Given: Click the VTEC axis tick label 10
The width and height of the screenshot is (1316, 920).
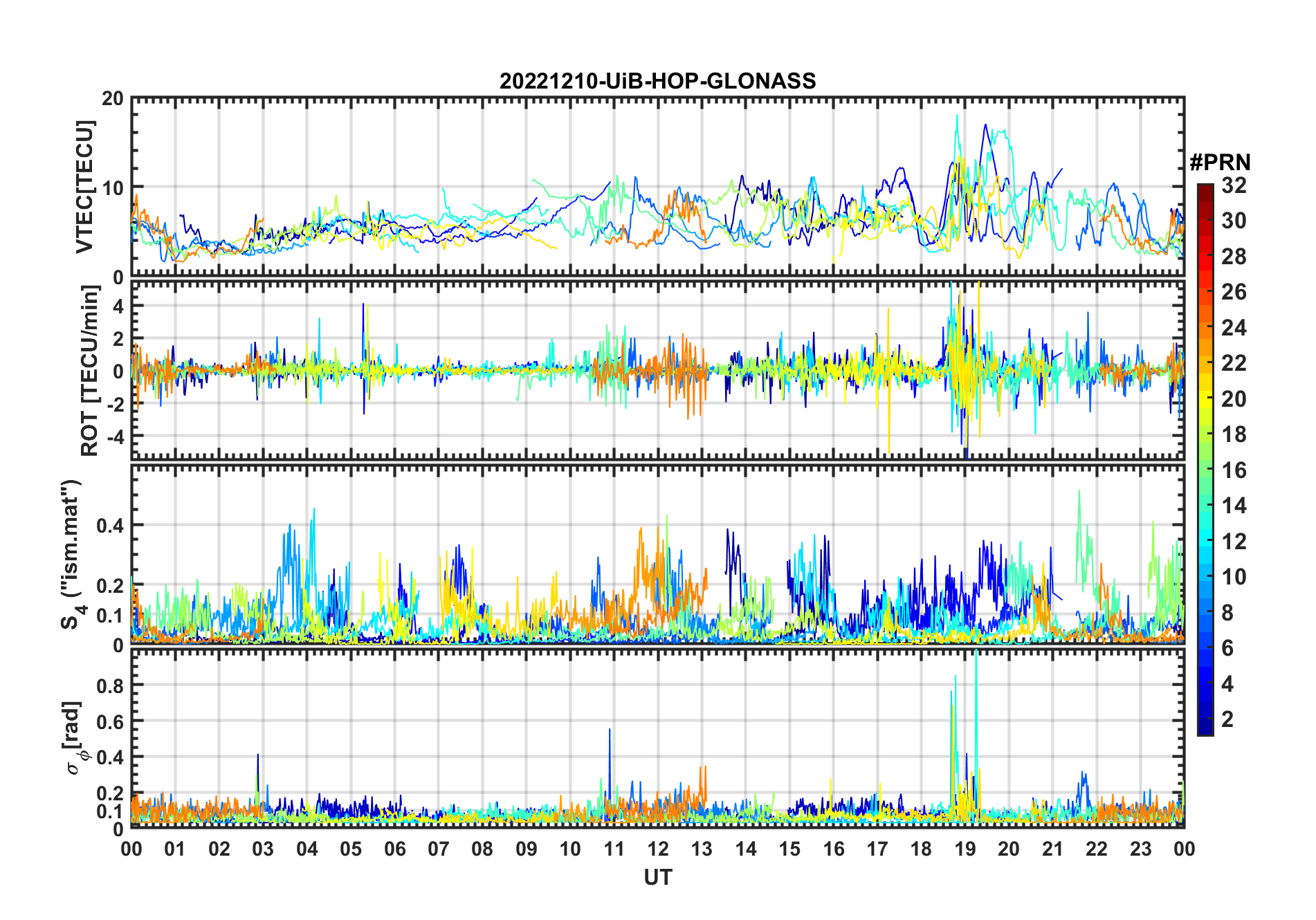Looking at the screenshot, I should [113, 187].
